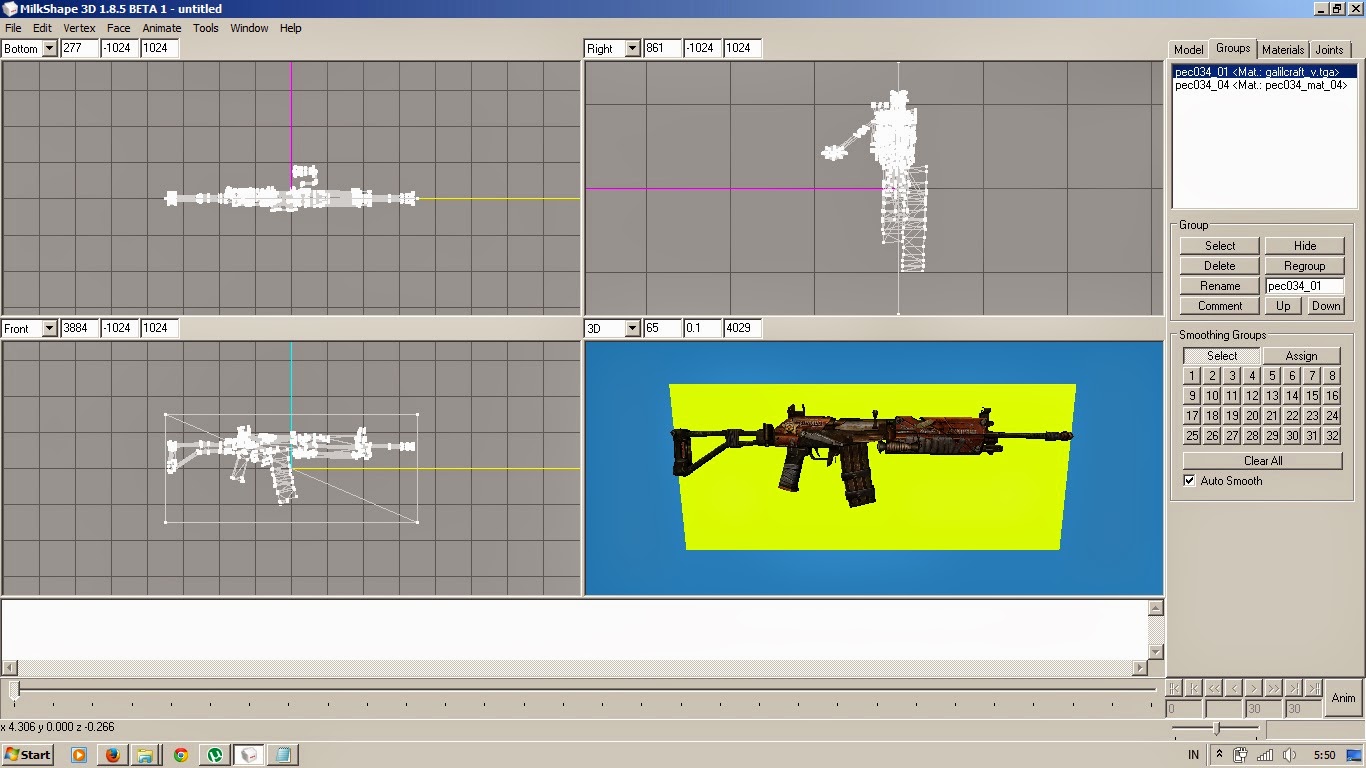This screenshot has height=768, width=1366.
Task: Click the Hide group button
Action: click(x=1305, y=246)
